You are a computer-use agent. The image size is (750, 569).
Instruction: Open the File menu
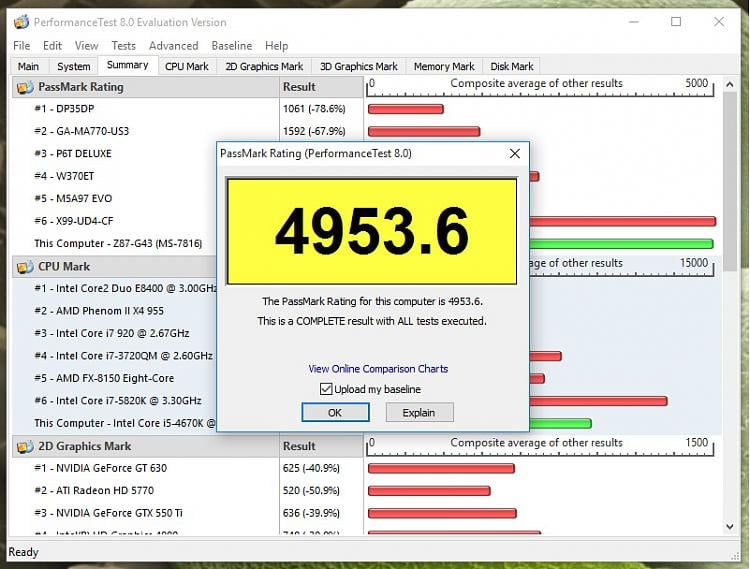coord(22,46)
